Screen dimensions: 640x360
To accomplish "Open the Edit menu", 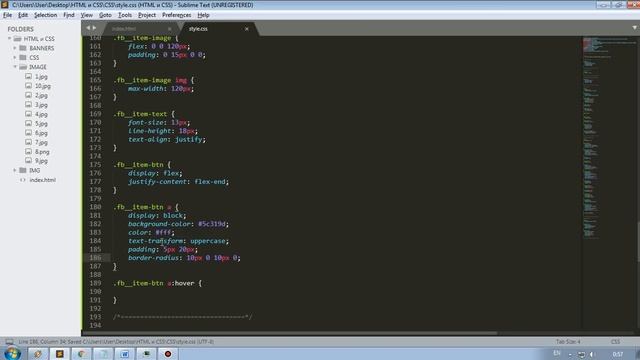I will click(23, 15).
